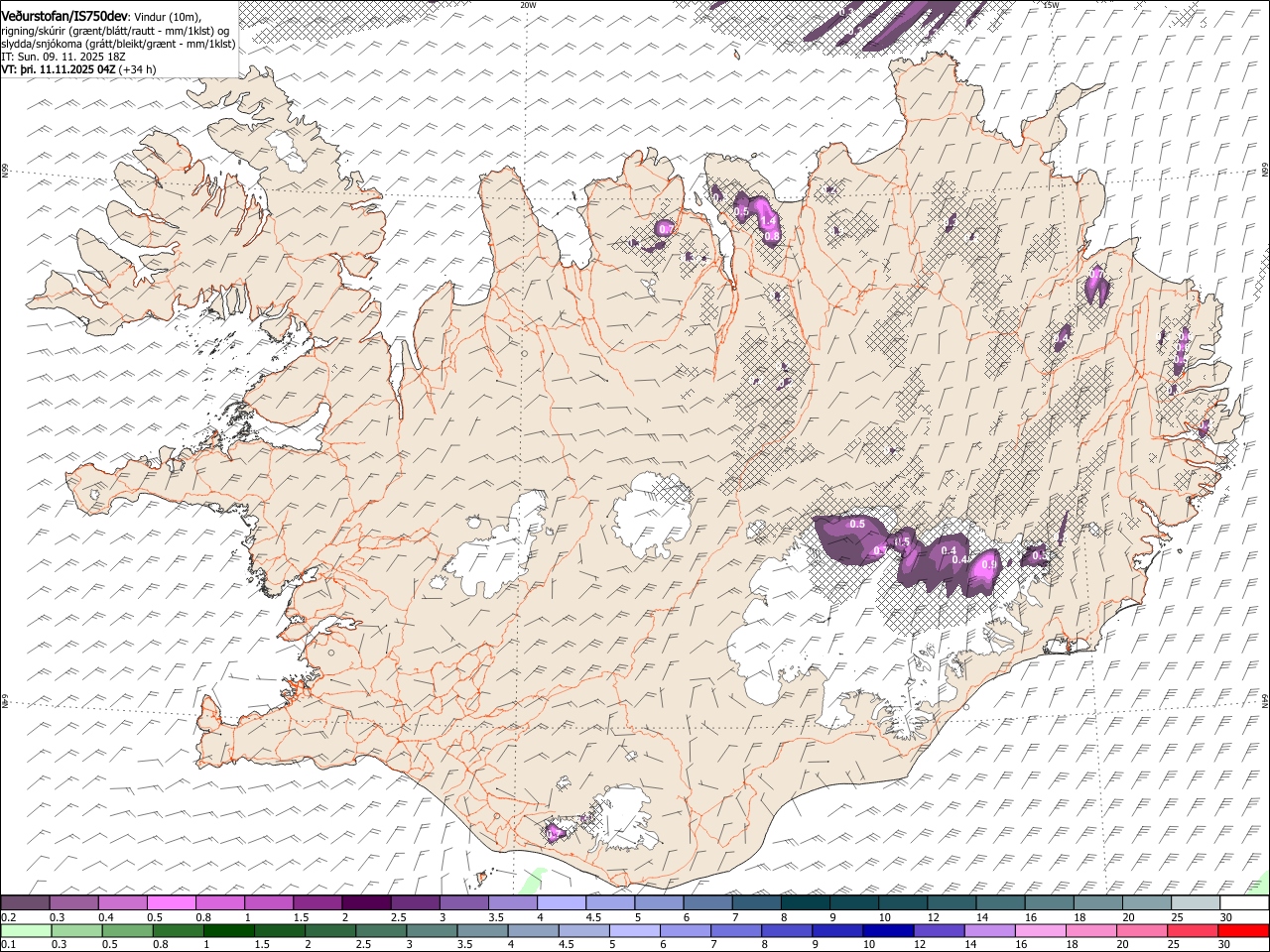1270x952 pixels.
Task: Pick upper legend's dark mauve 0.2 swatch
Action: click(25, 903)
